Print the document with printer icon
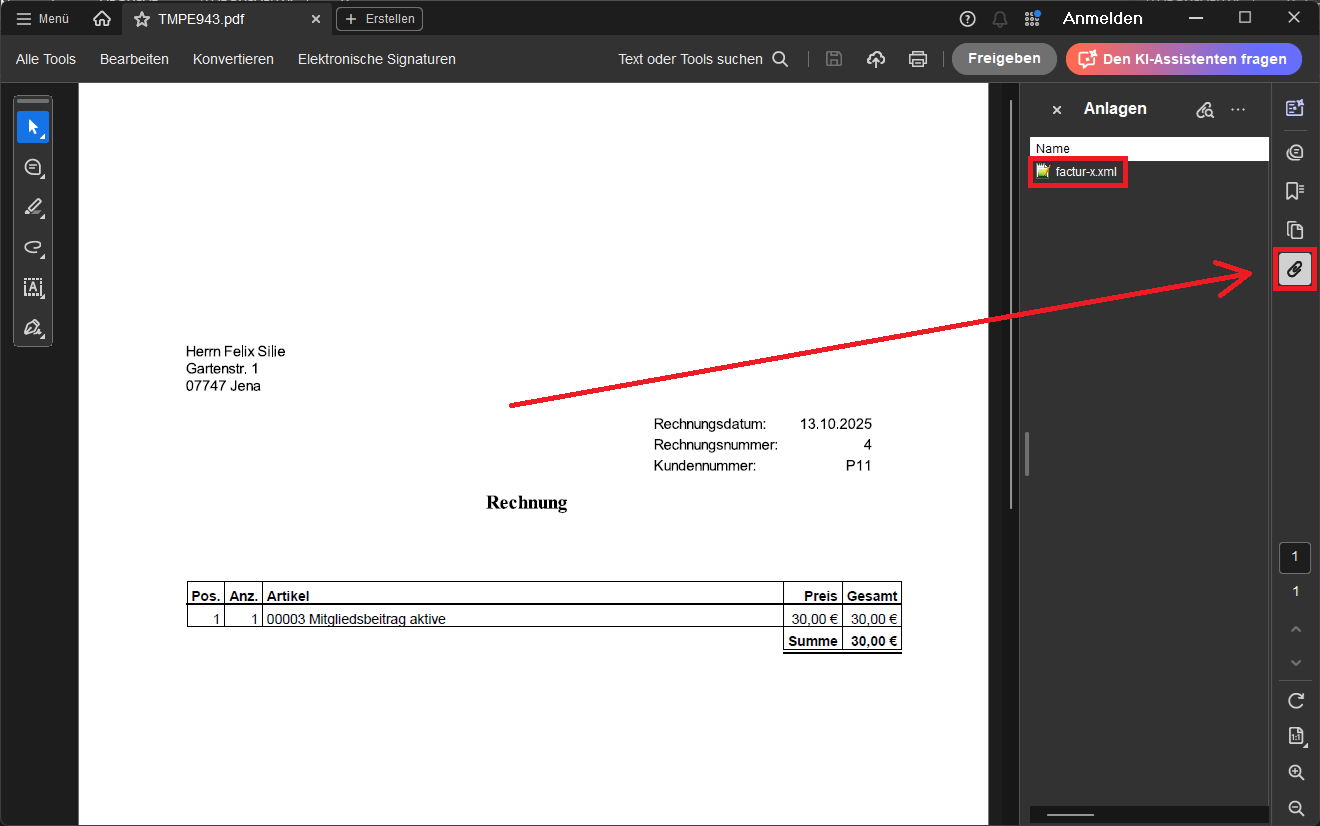 point(917,59)
